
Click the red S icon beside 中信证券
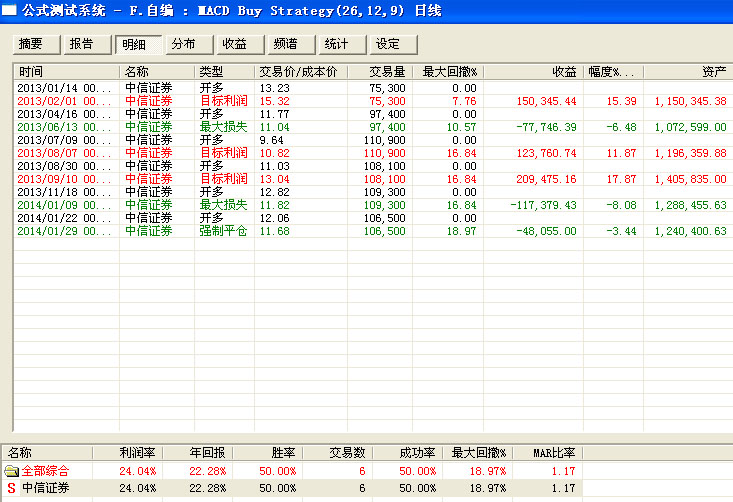tap(12, 488)
